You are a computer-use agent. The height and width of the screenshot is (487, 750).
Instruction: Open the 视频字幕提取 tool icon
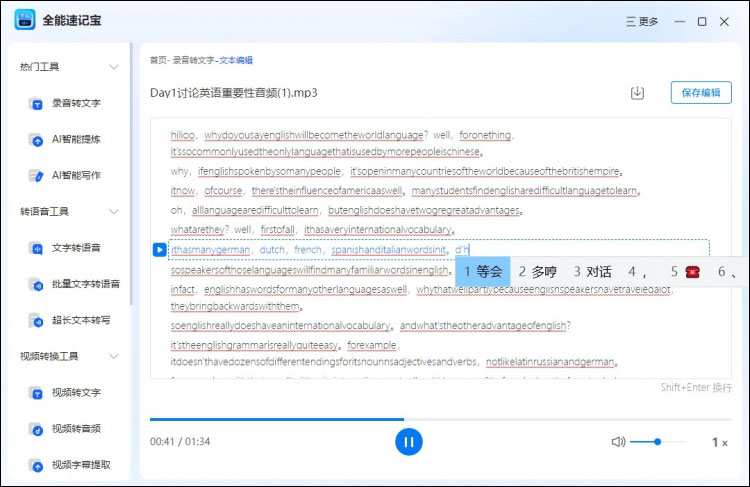tap(36, 465)
